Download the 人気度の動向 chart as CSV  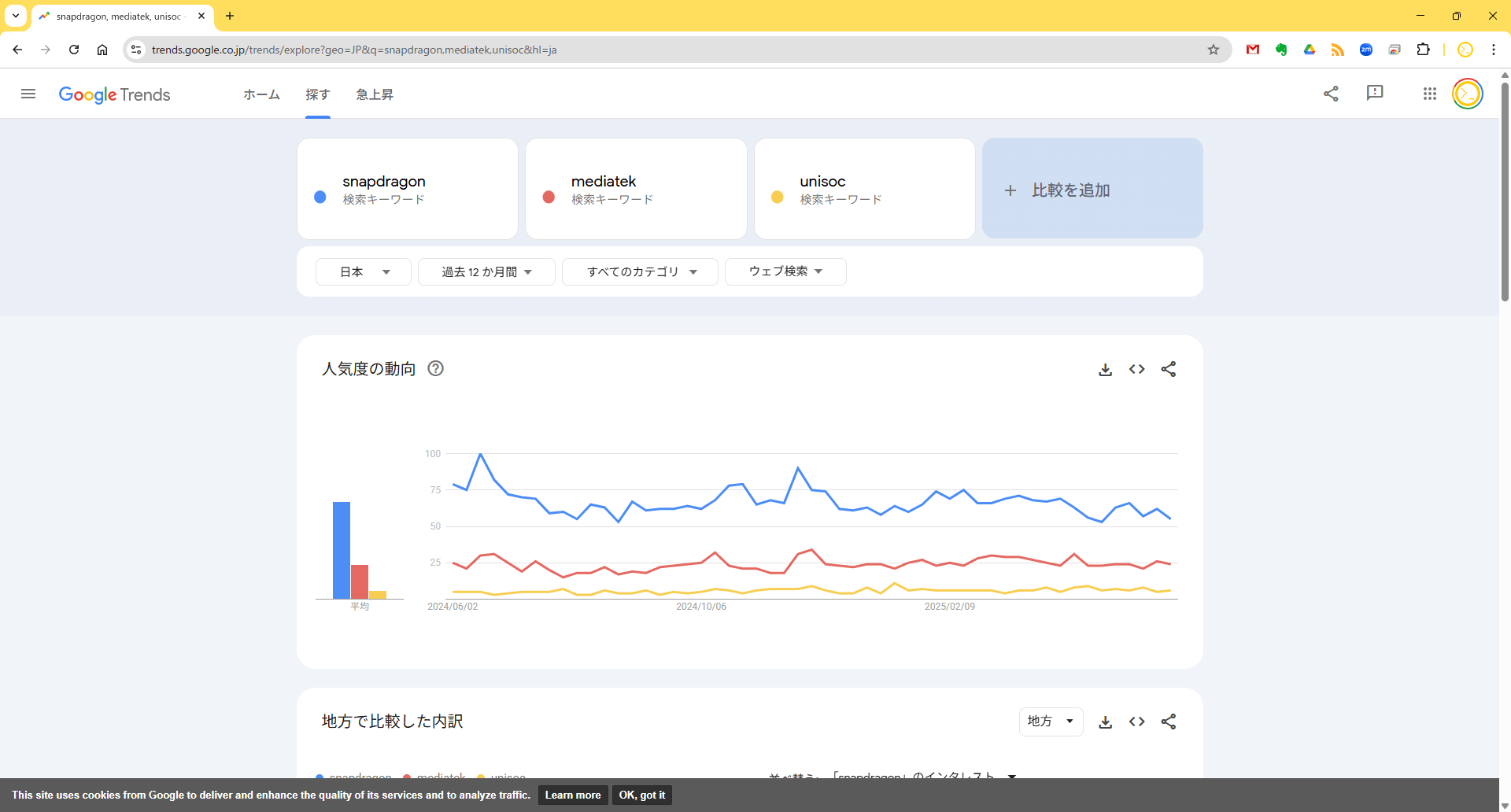coord(1105,369)
